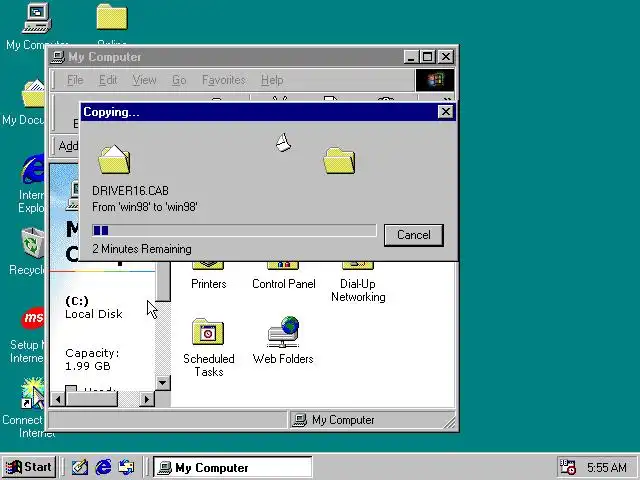Open the Edit menu in My Computer

click(108, 80)
